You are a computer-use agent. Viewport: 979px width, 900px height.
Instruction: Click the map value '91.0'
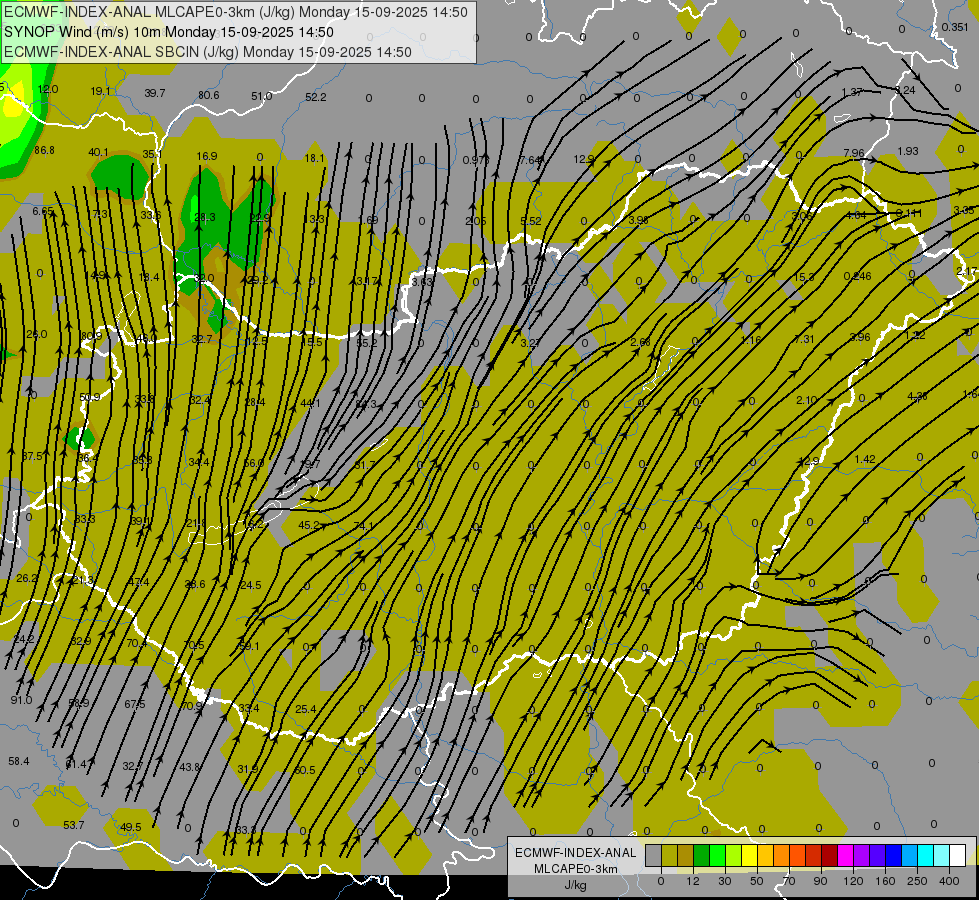click(21, 700)
